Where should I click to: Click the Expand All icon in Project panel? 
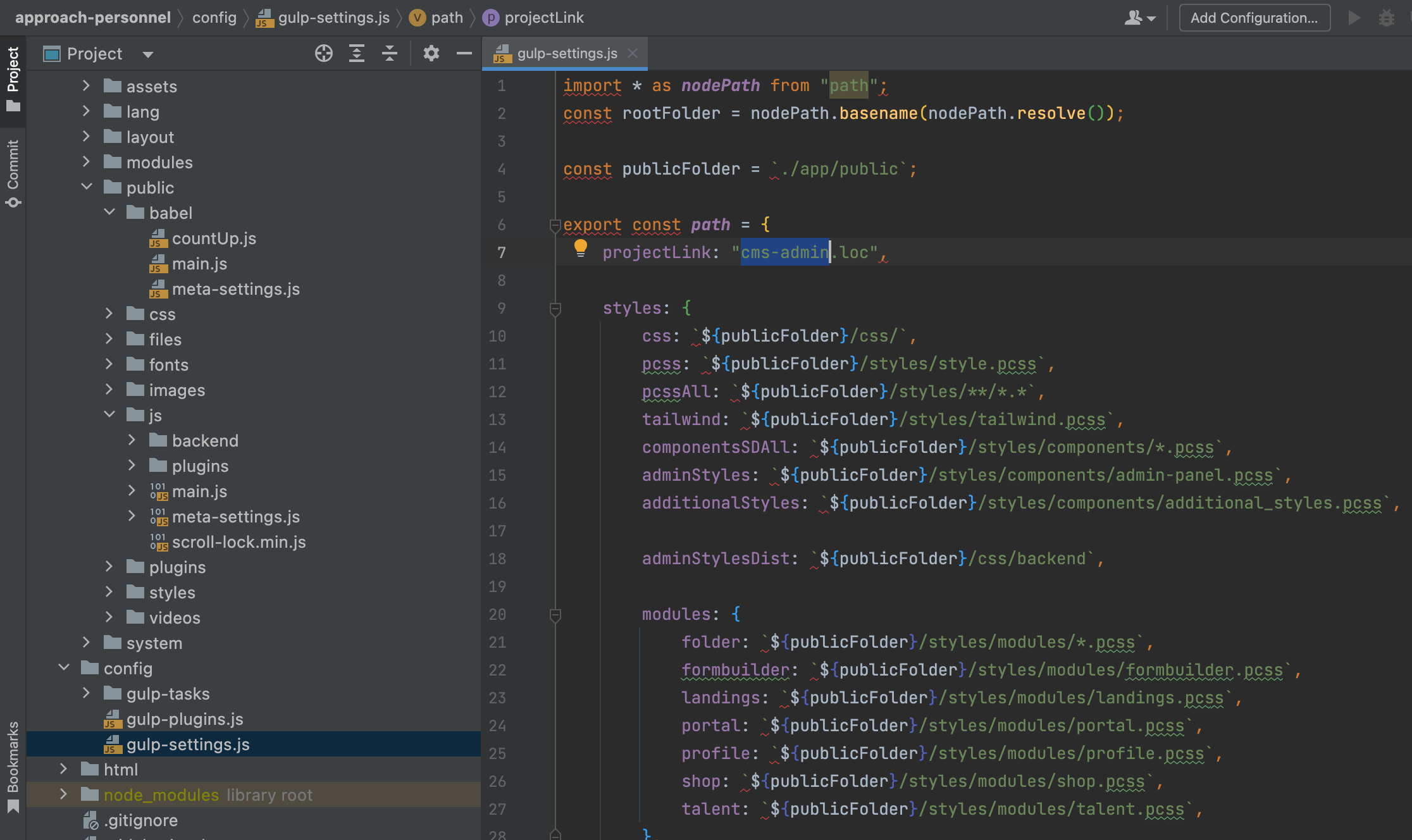coord(357,54)
